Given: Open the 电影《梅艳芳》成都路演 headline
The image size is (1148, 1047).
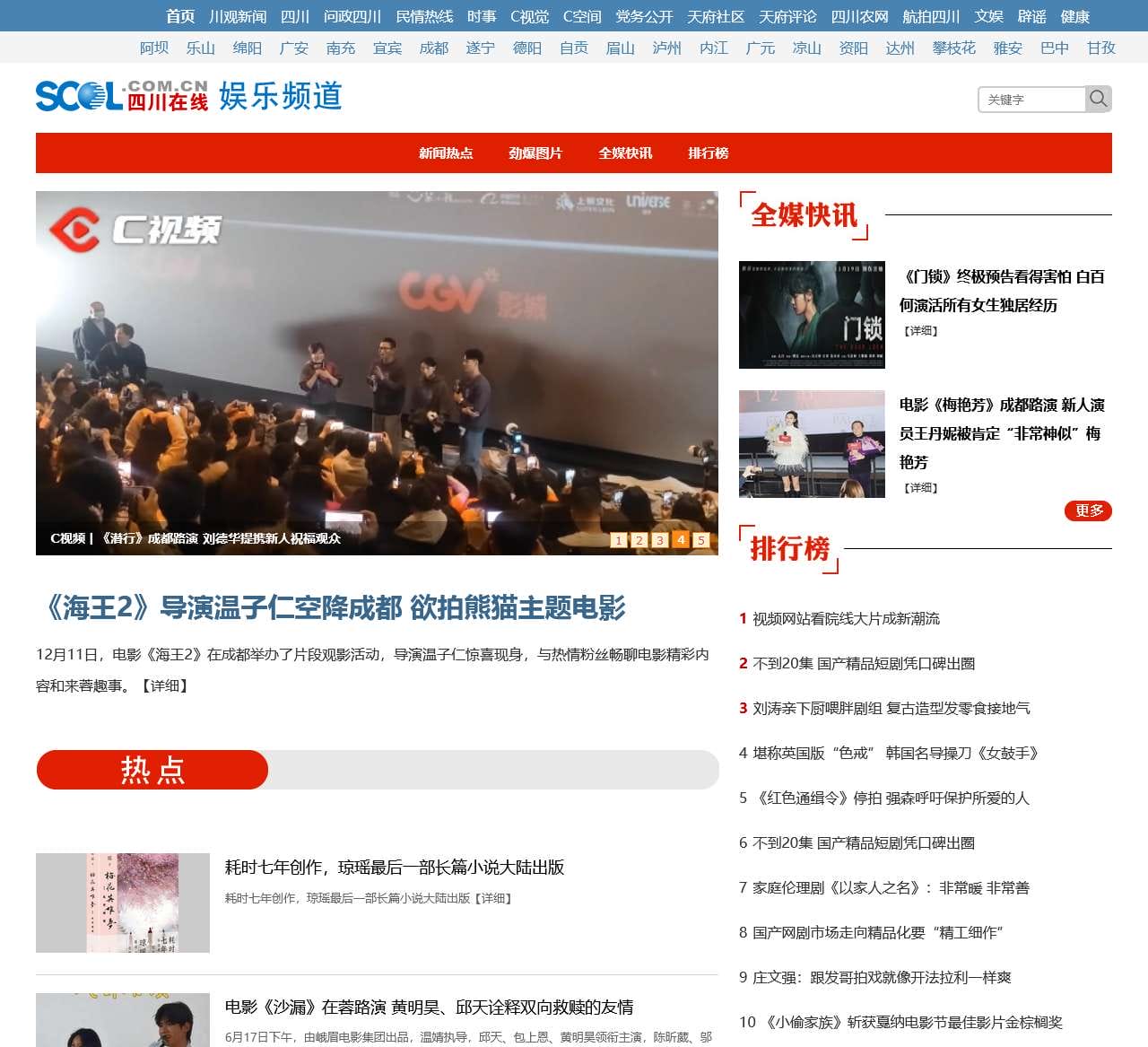Looking at the screenshot, I should [1002, 433].
